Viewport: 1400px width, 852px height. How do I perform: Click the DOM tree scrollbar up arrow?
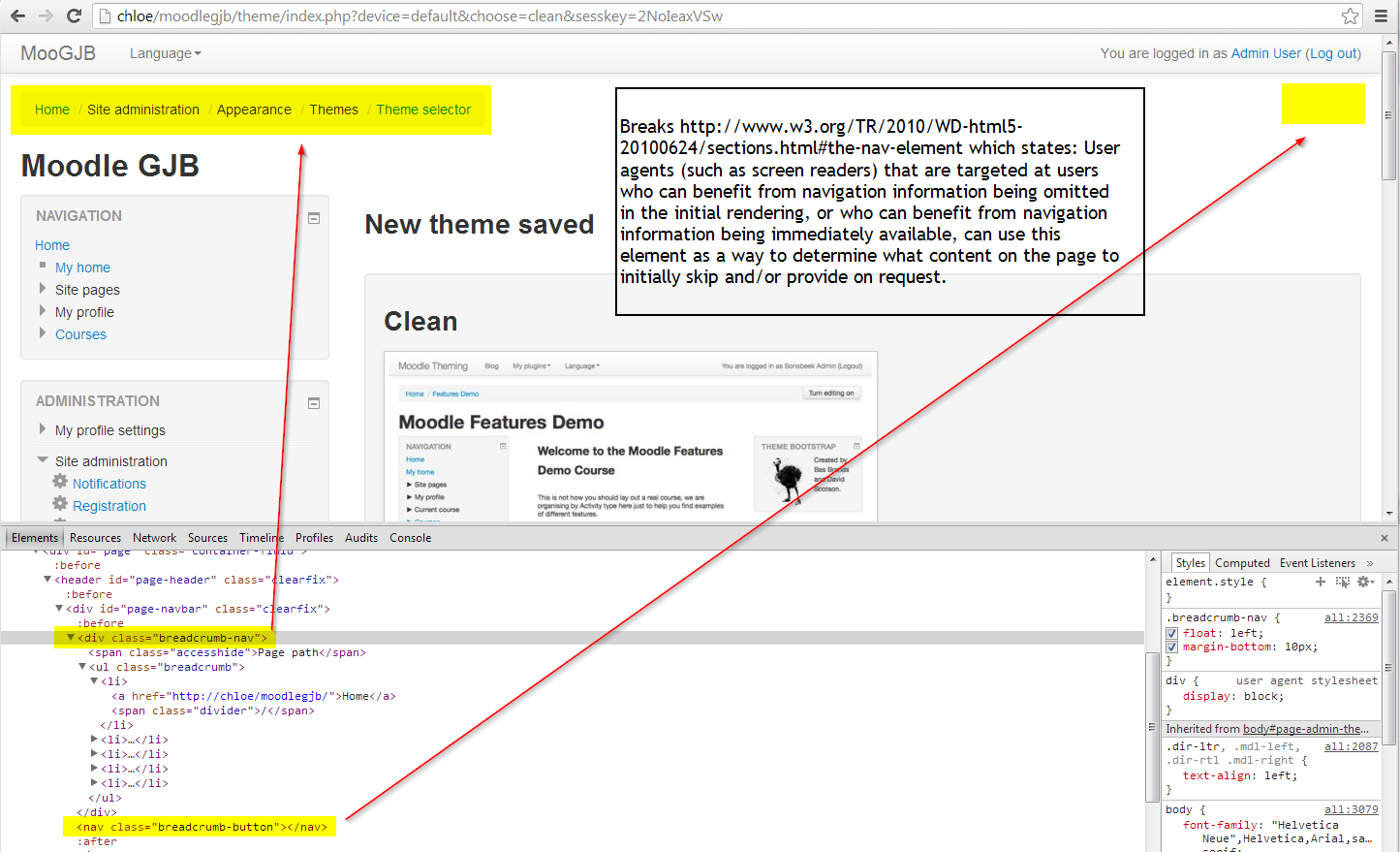click(x=1153, y=560)
